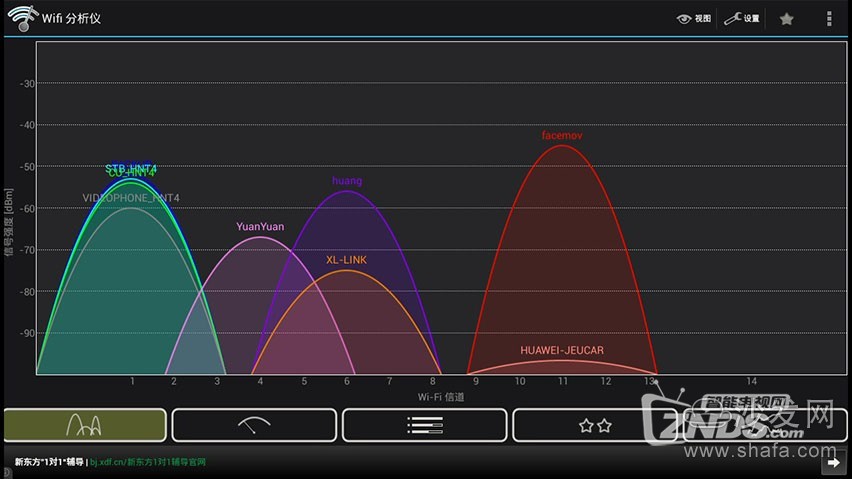Viewport: 852px width, 479px height.
Task: Click channel 14 on the axis
Action: 751,381
